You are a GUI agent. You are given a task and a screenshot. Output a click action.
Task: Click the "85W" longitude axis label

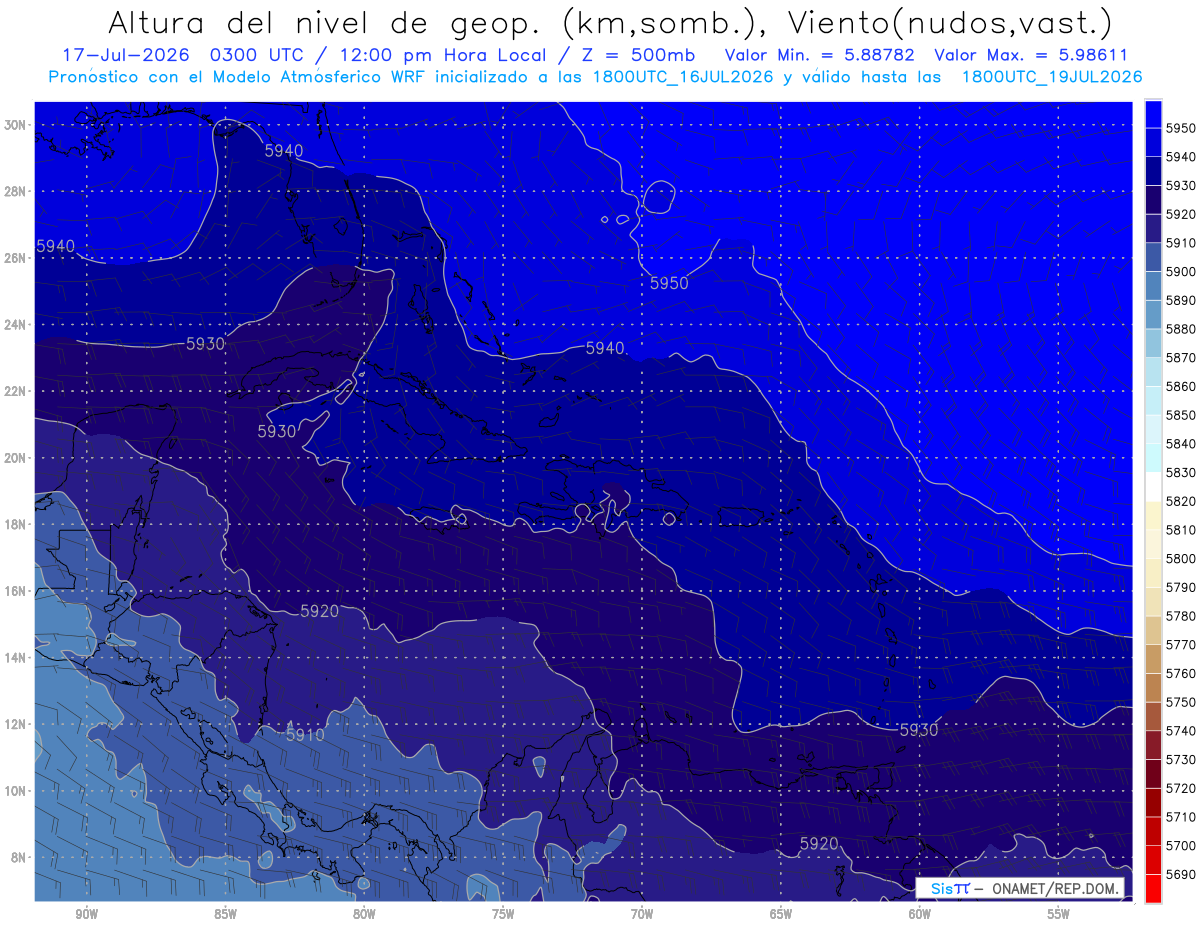pos(225,914)
